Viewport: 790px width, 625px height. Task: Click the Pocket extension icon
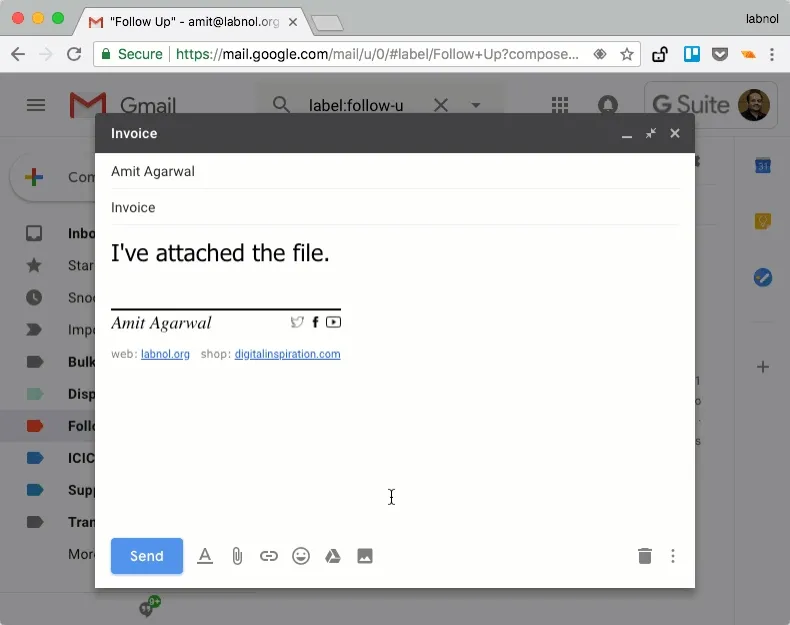pos(719,54)
